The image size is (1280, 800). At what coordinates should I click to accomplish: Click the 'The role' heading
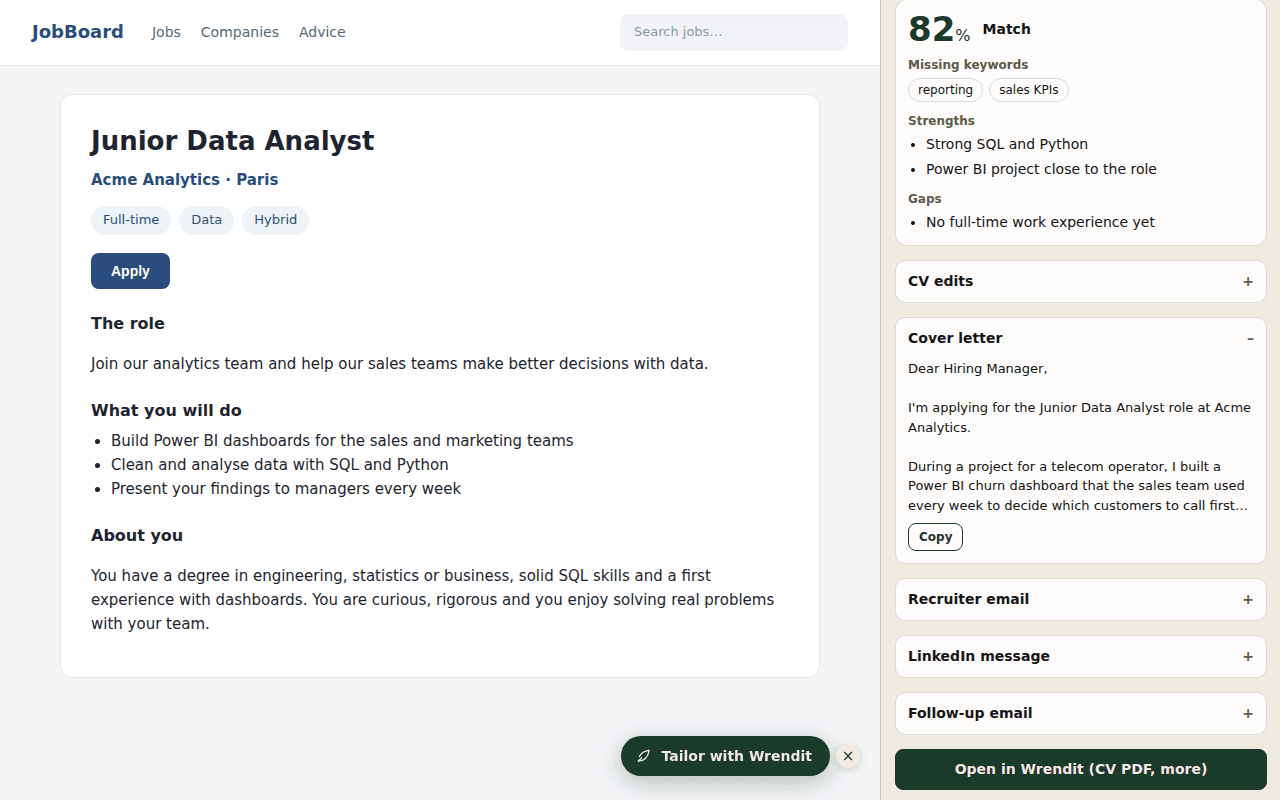(x=128, y=323)
